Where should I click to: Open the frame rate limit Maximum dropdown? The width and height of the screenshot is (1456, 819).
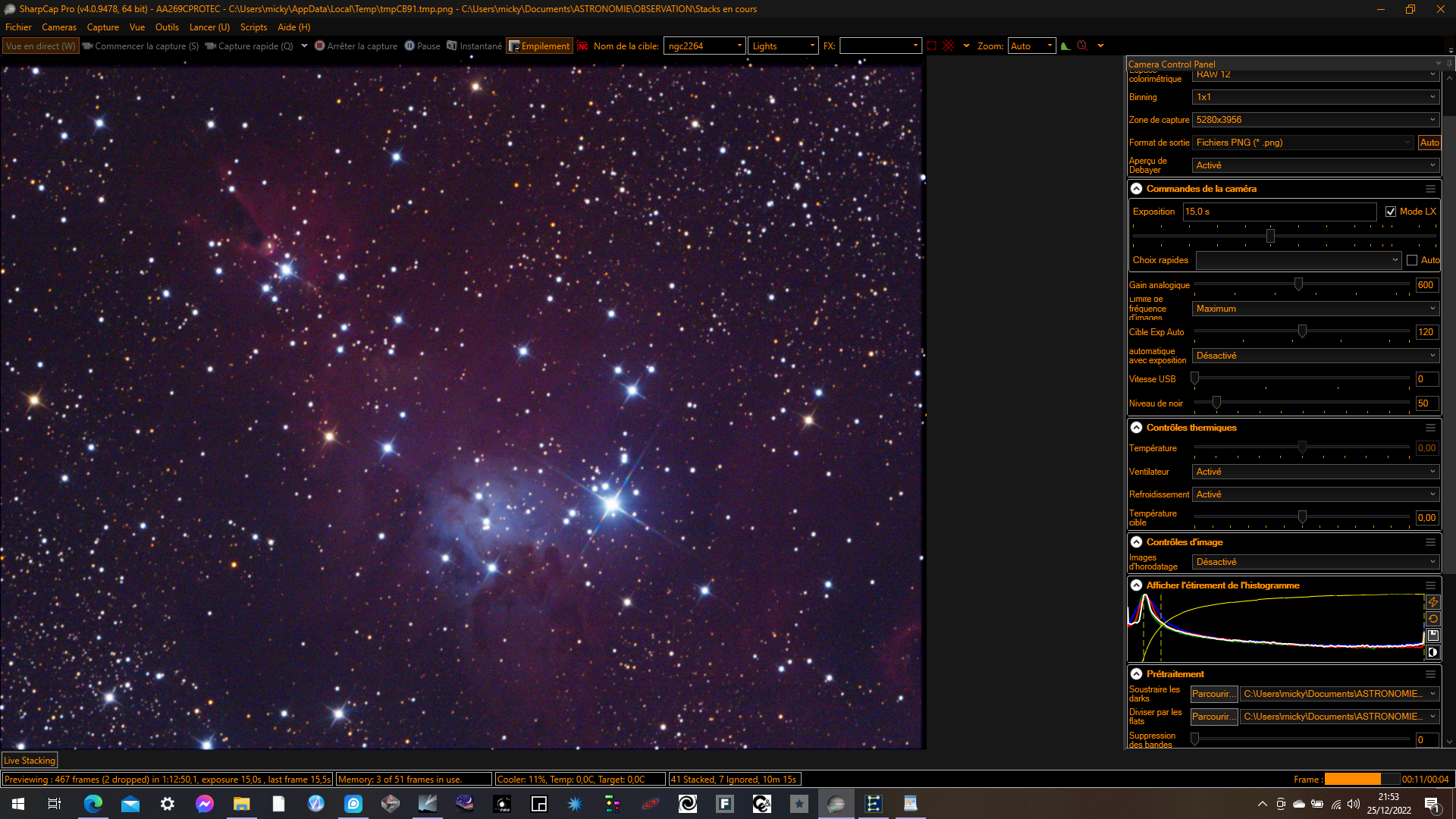(x=1316, y=309)
